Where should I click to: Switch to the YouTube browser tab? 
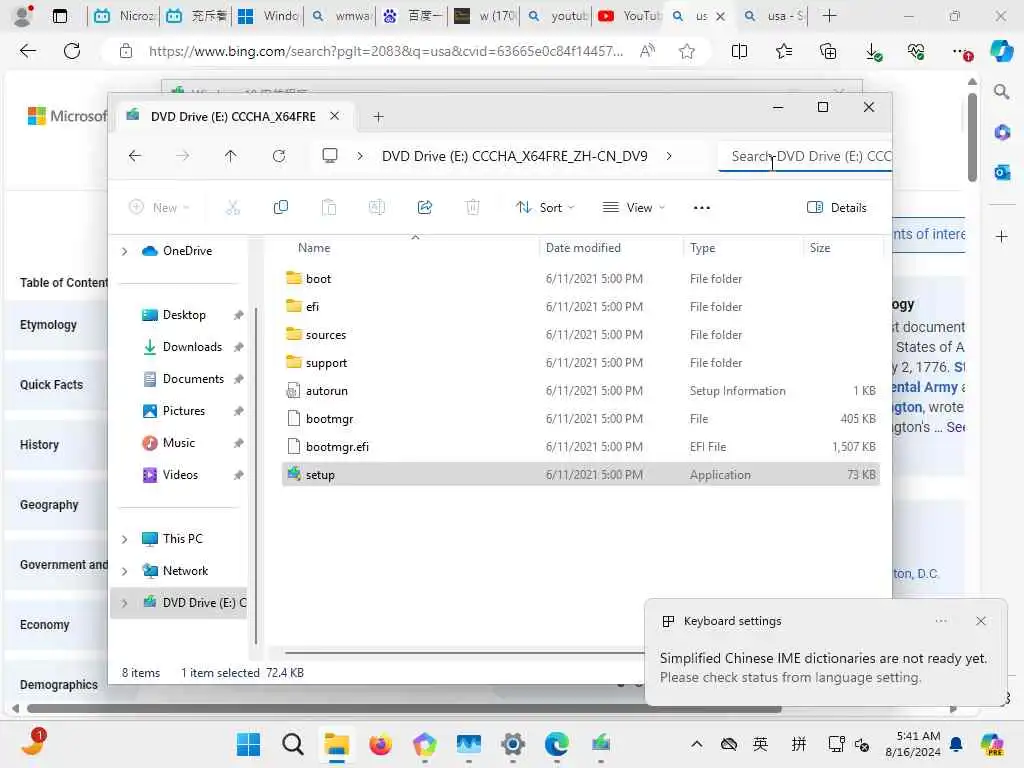click(x=628, y=16)
